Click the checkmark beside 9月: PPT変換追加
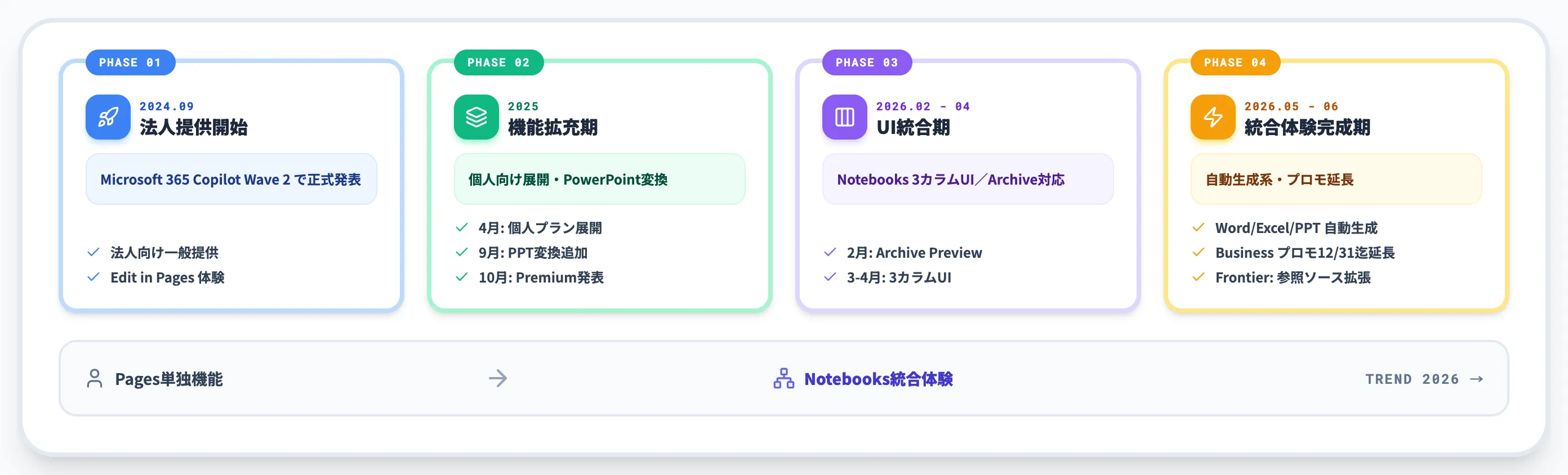The image size is (1568, 475). [461, 252]
